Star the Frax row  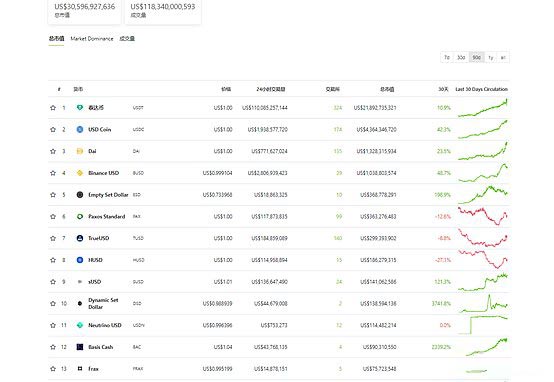point(53,369)
